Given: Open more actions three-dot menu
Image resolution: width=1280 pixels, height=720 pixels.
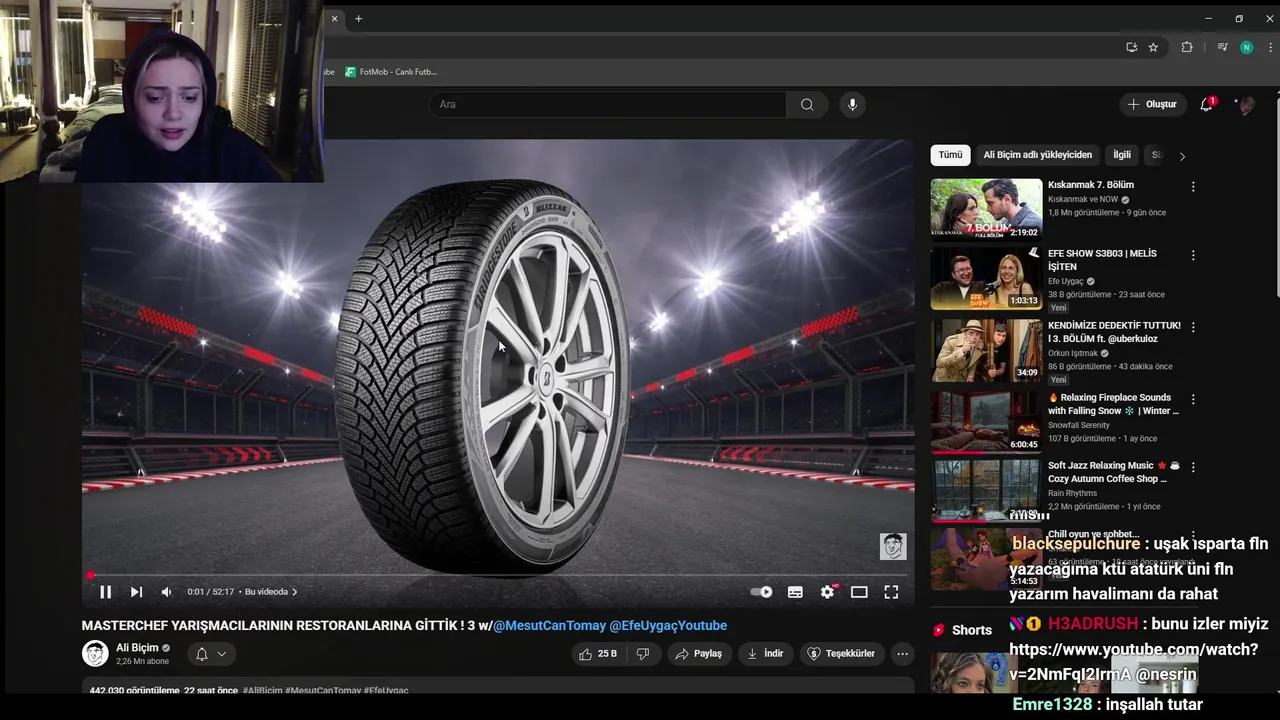Looking at the screenshot, I should click(x=902, y=654).
